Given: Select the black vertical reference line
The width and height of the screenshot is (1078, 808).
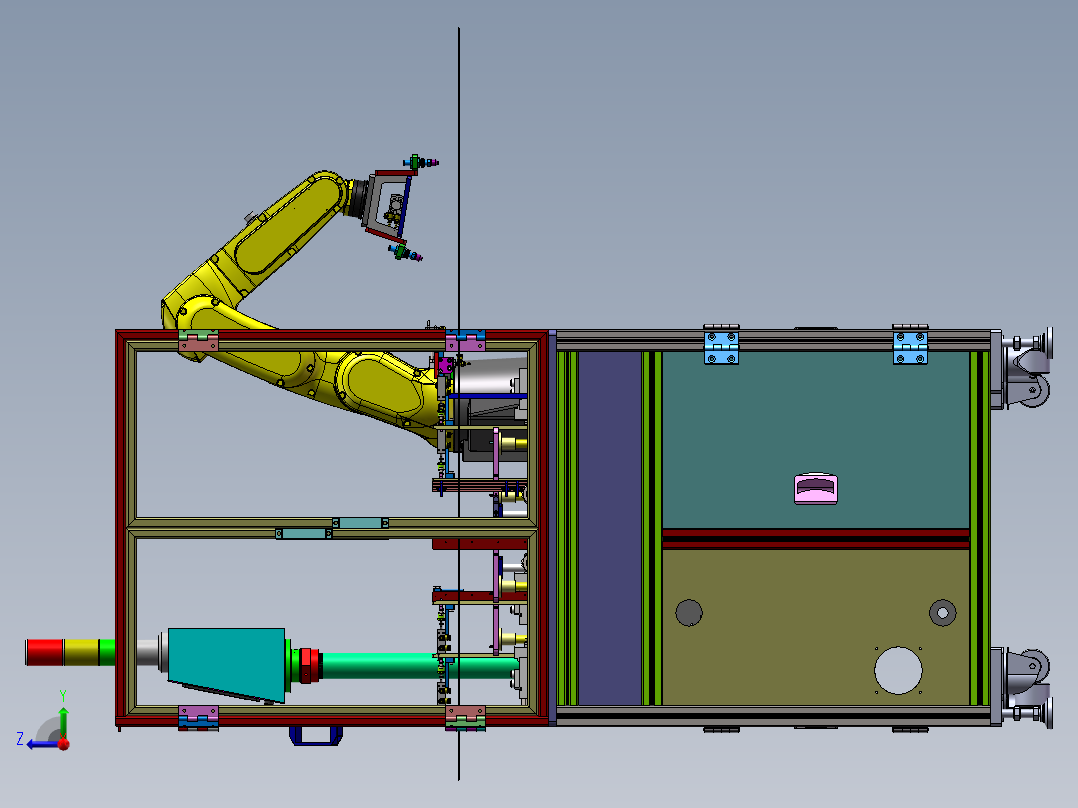Looking at the screenshot, I should (x=459, y=404).
